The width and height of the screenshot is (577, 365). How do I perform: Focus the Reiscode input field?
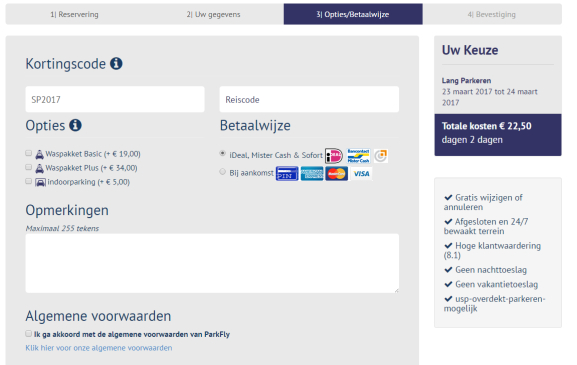tap(309, 99)
